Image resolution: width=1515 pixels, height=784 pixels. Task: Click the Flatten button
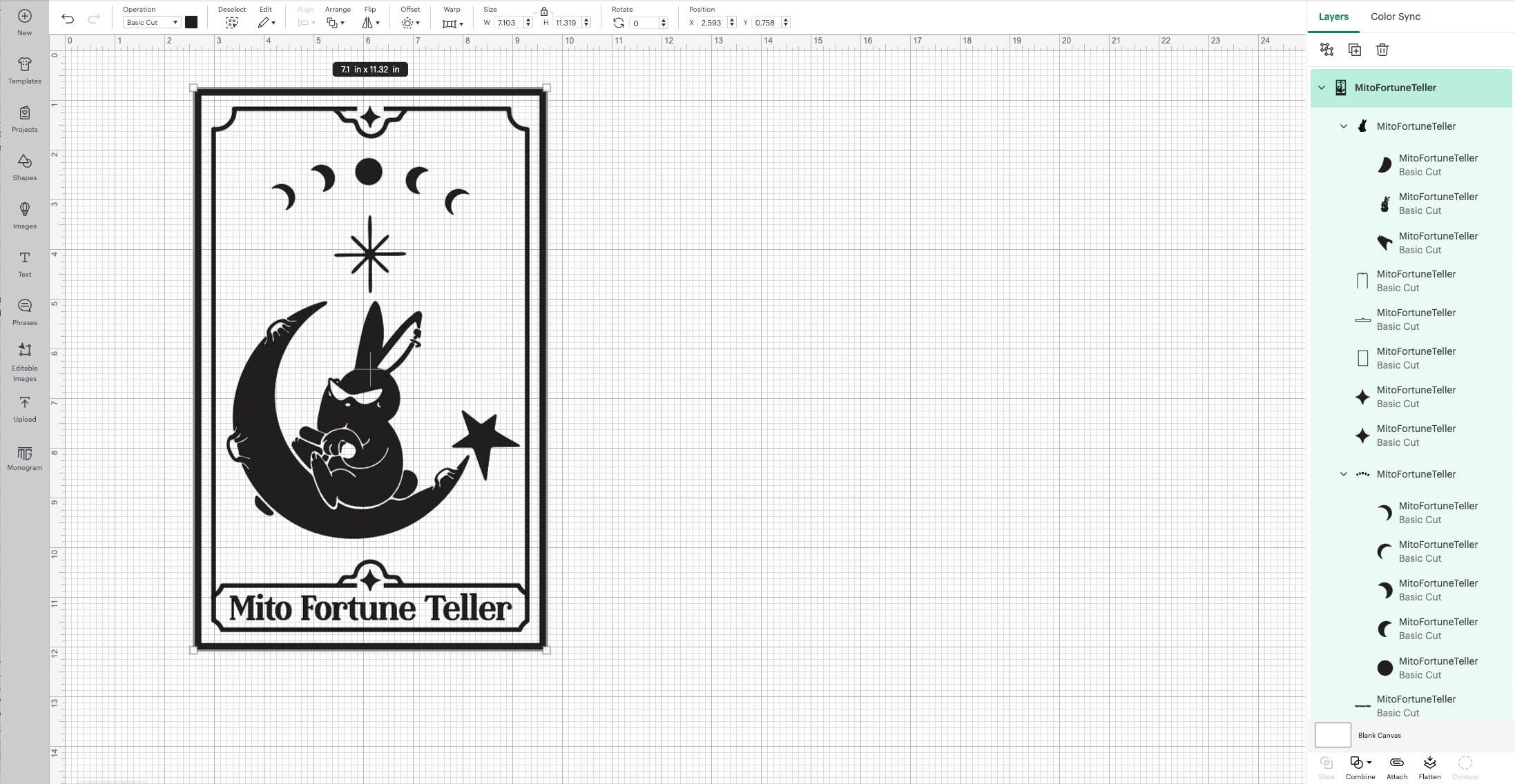1429,767
